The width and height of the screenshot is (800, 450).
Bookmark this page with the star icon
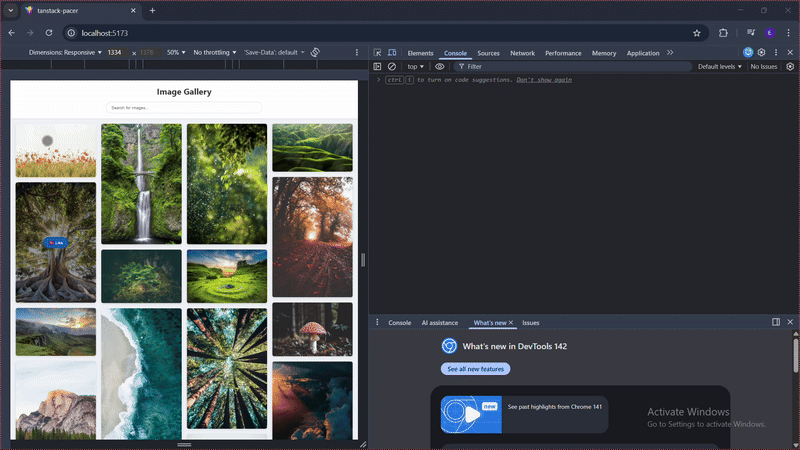pyautogui.click(x=697, y=32)
